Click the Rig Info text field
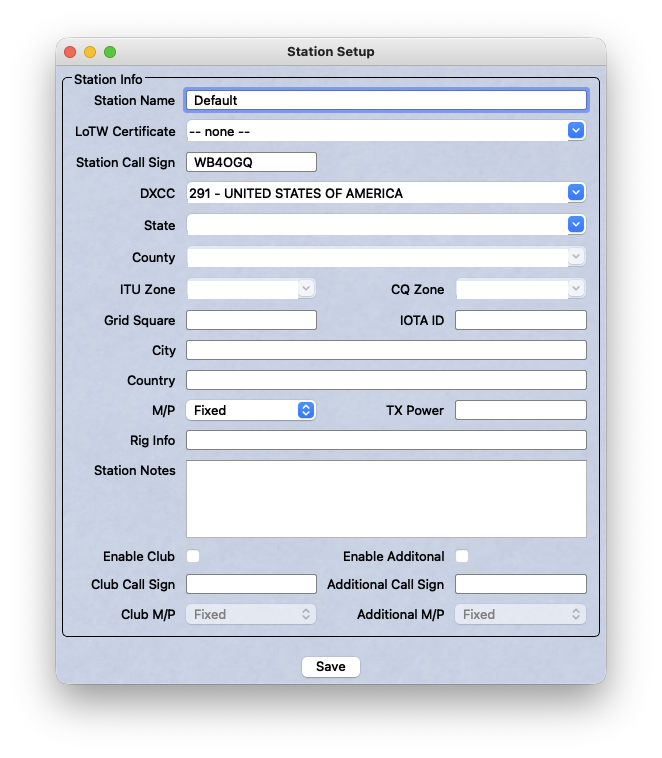The width and height of the screenshot is (662, 758). pyautogui.click(x=386, y=440)
